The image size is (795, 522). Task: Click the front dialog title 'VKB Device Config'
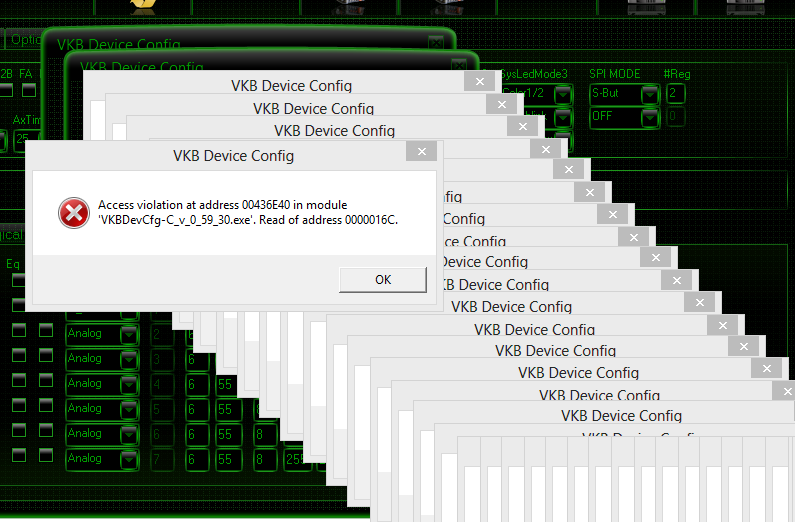click(x=233, y=156)
